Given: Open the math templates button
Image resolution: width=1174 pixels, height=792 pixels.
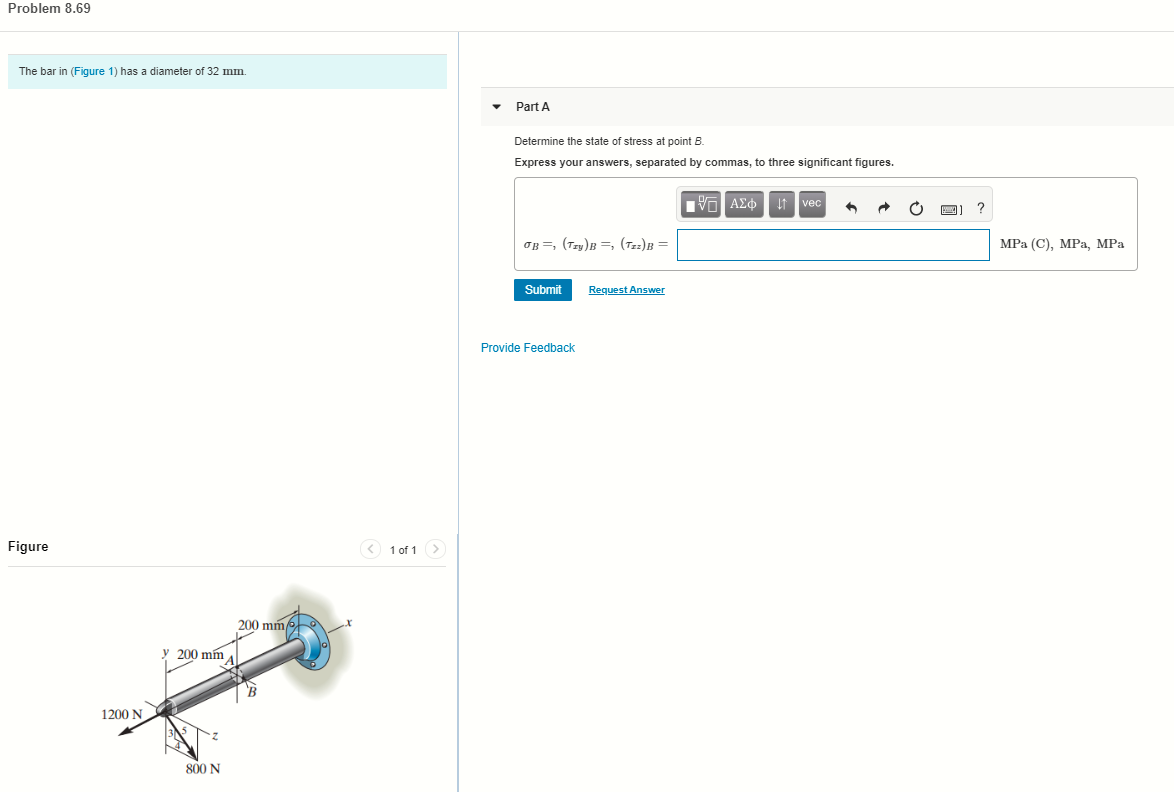Looking at the screenshot, I should click(701, 204).
